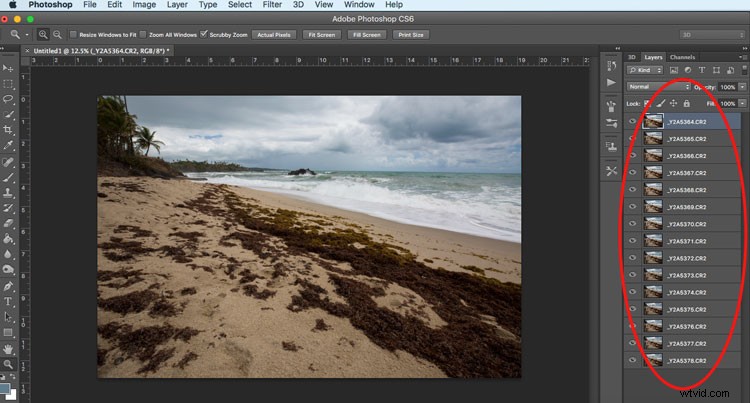The height and width of the screenshot is (403, 750).
Task: Select the Zoom tool in the toolbox
Action: point(8,364)
